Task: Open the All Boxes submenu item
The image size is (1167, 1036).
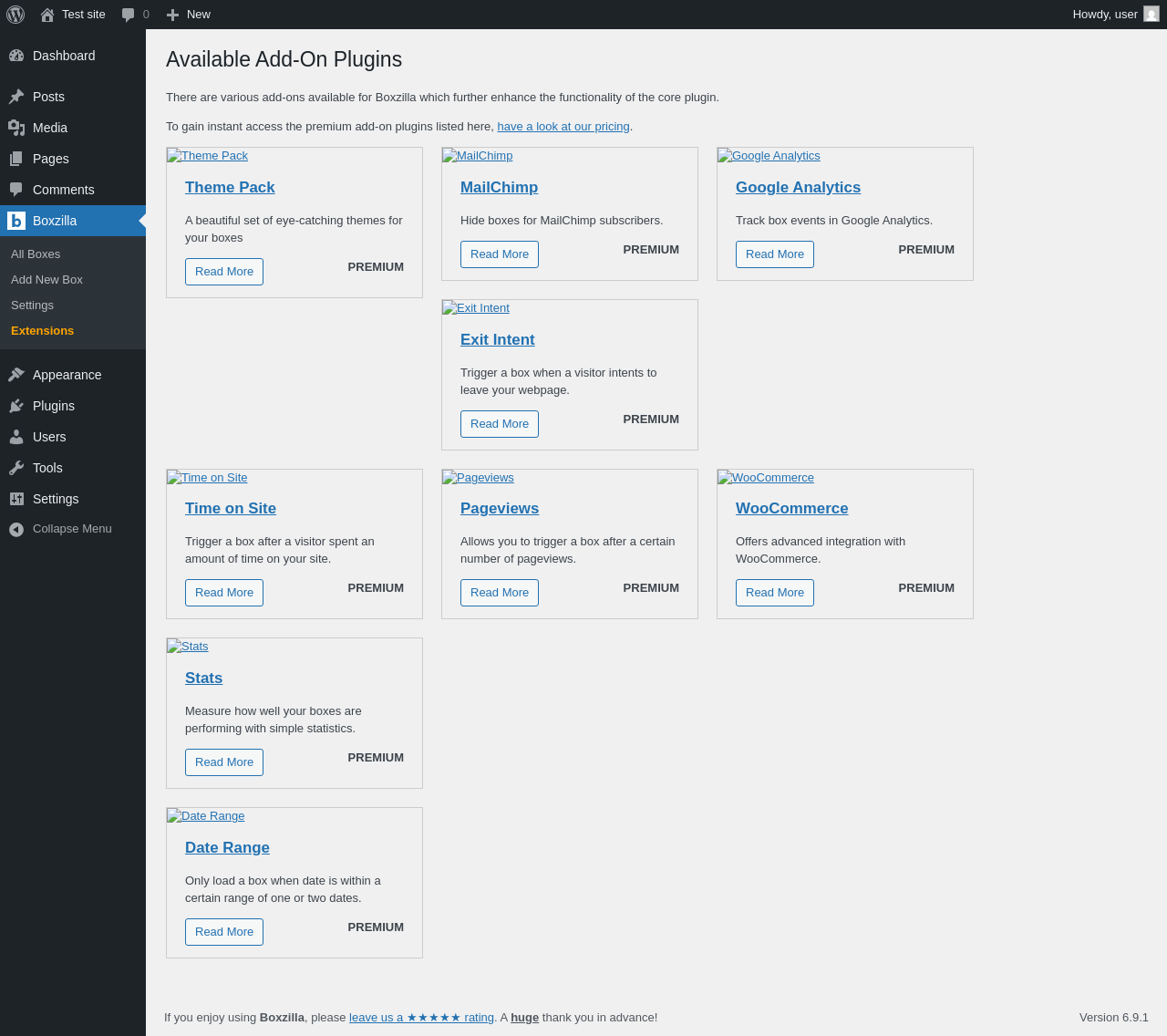Action: tap(36, 254)
